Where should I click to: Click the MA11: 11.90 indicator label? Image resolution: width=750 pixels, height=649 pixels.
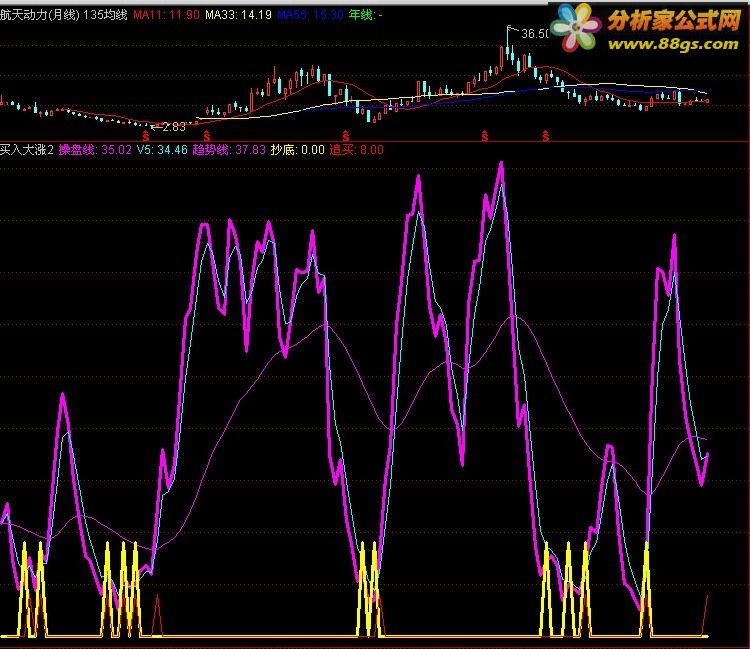point(166,15)
